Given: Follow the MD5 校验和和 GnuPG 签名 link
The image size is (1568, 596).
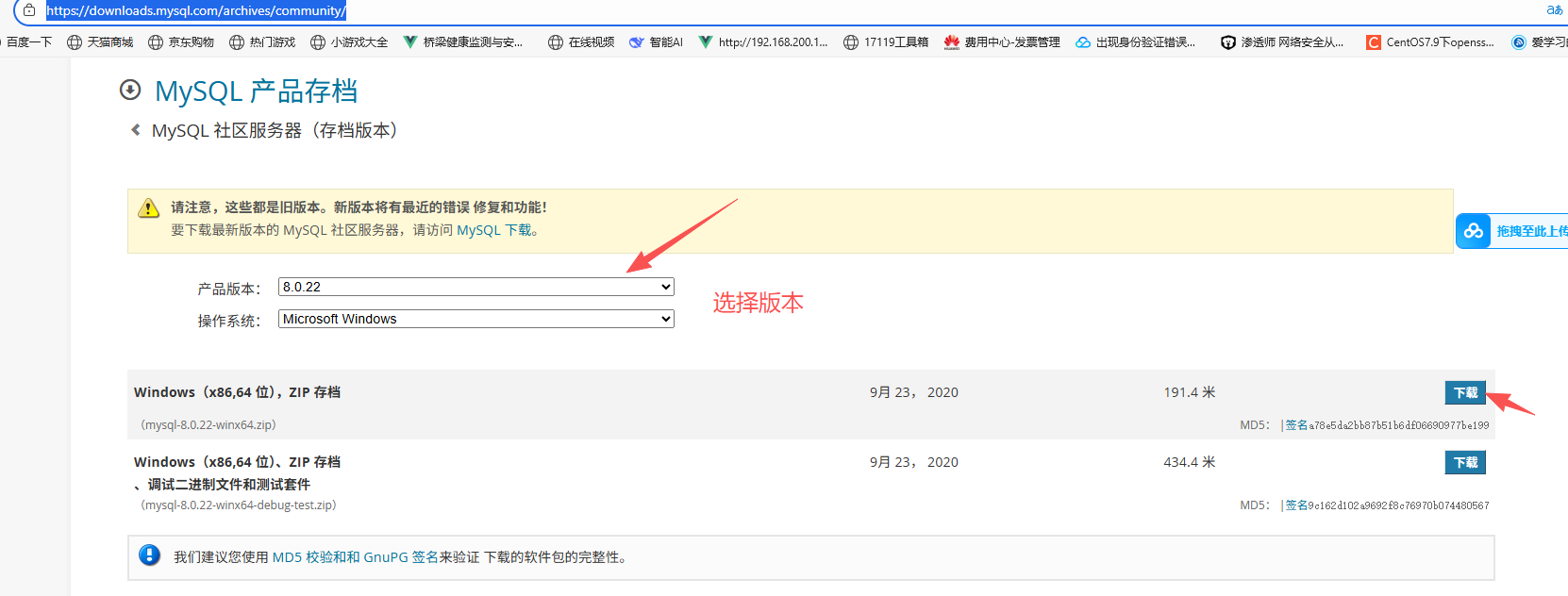Looking at the screenshot, I should pyautogui.click(x=355, y=557).
